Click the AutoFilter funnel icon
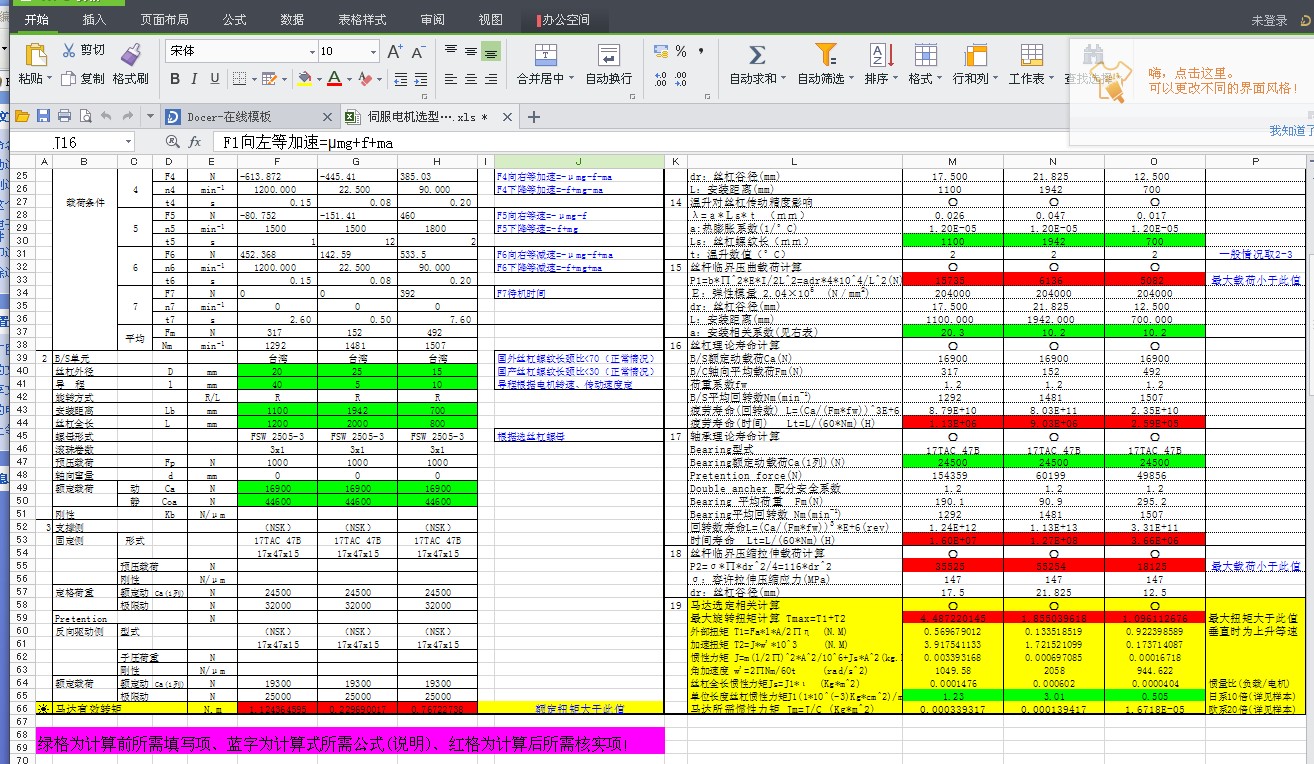 825,54
